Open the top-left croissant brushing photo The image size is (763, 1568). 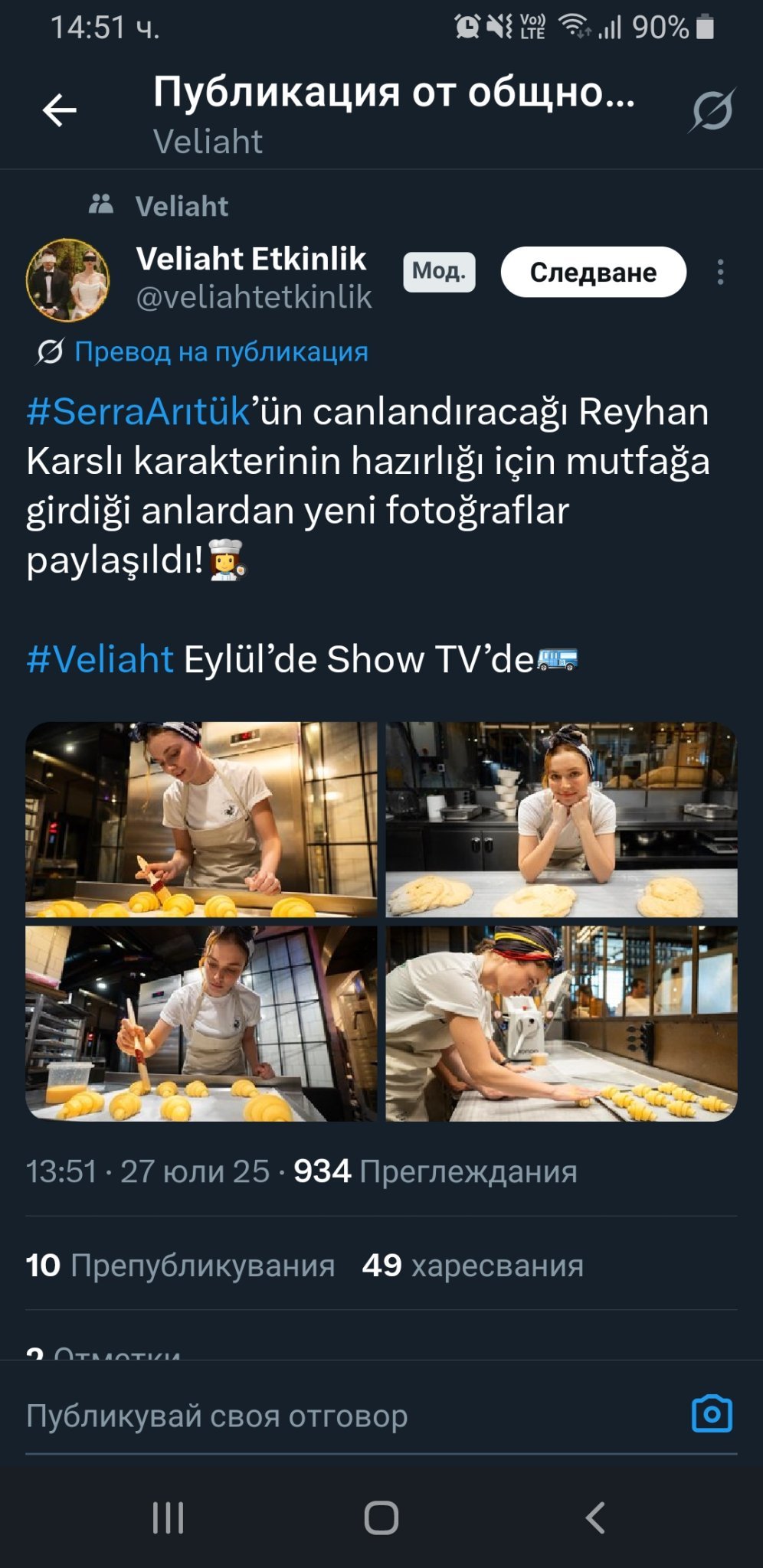[x=201, y=819]
